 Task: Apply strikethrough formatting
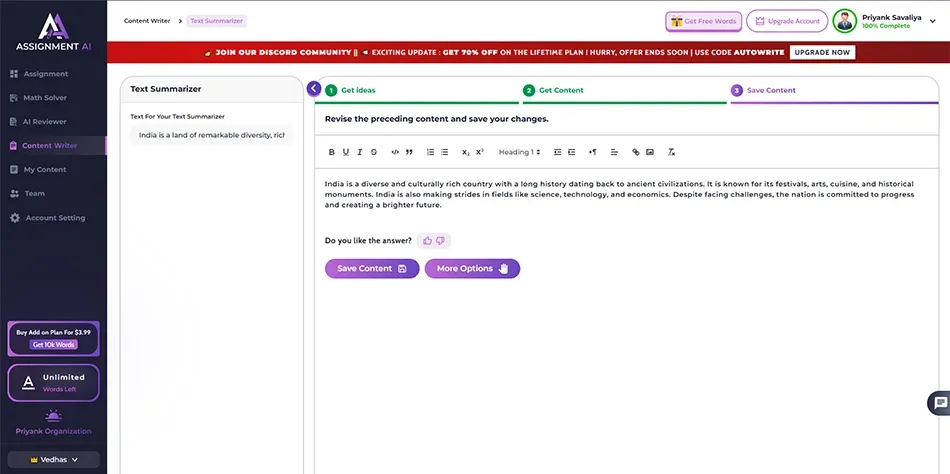tap(373, 152)
